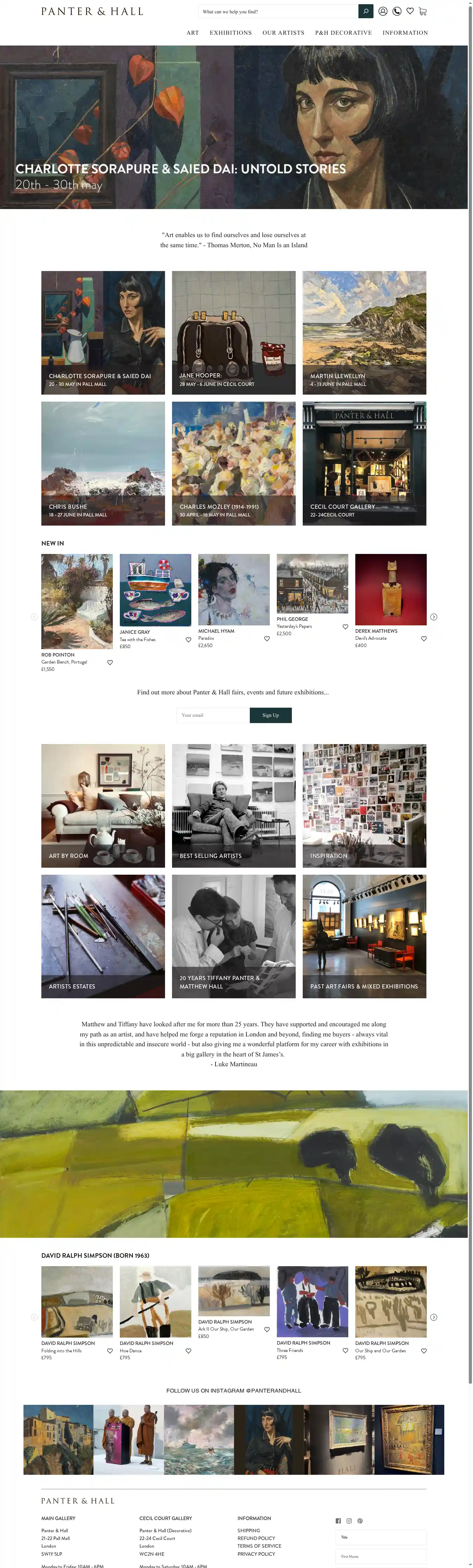Open the Our Artists menu
Viewport: 473px width, 1568px height.
[283, 33]
